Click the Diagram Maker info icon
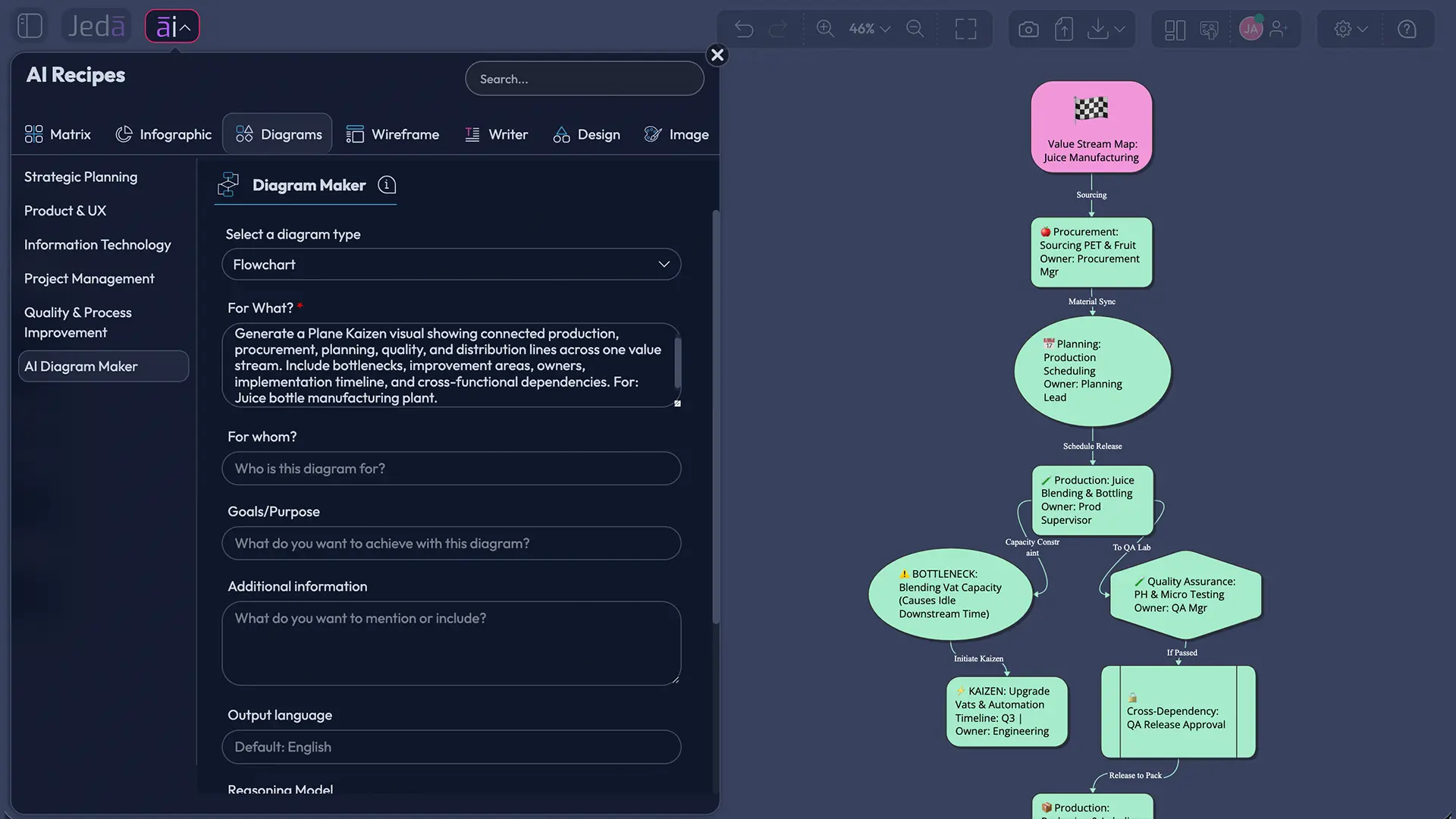 pos(387,185)
